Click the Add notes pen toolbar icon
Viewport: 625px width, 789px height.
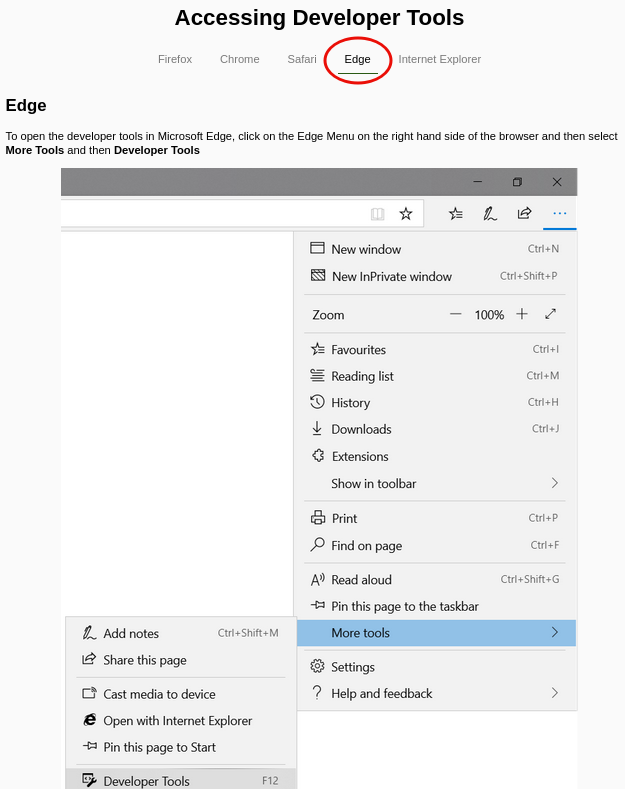(490, 213)
